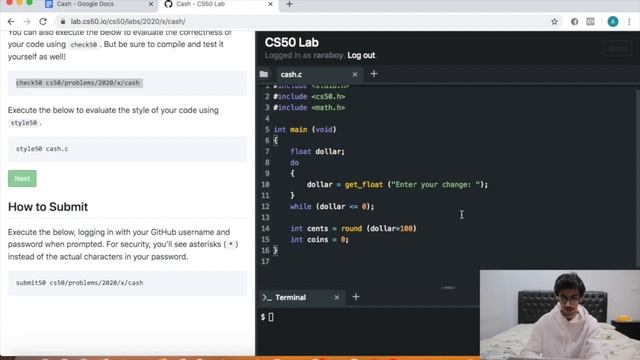Click the int cents round line

tap(353, 229)
